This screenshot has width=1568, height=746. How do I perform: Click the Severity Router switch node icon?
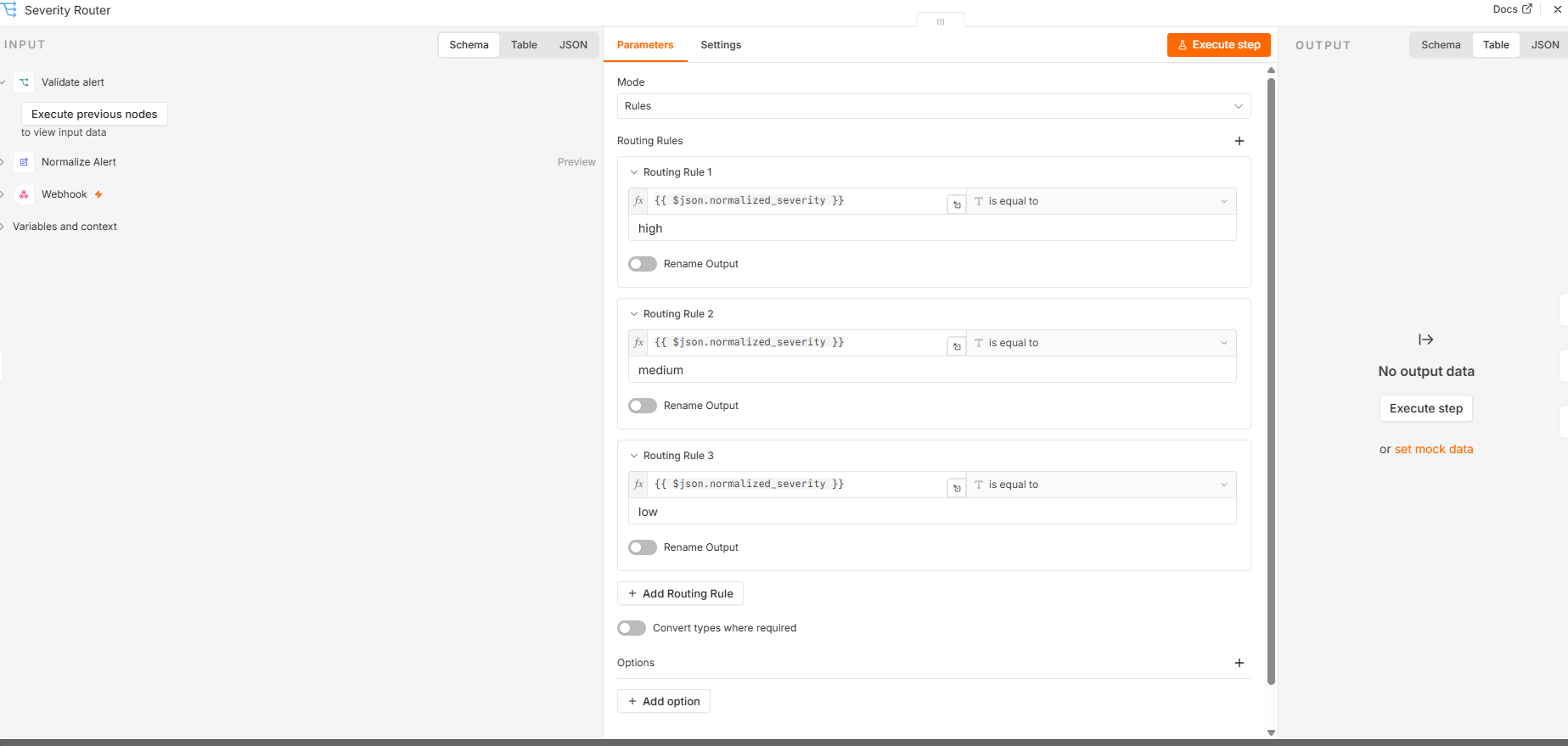point(9,9)
